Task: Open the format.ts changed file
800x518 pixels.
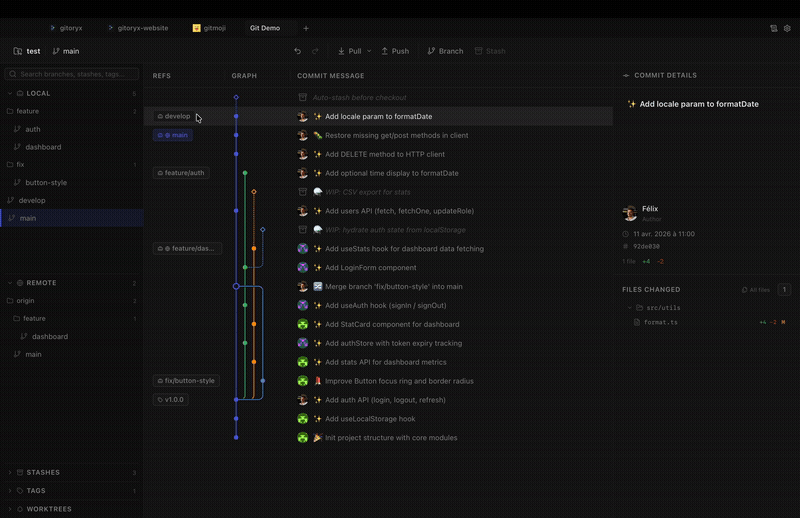Action: point(707,322)
